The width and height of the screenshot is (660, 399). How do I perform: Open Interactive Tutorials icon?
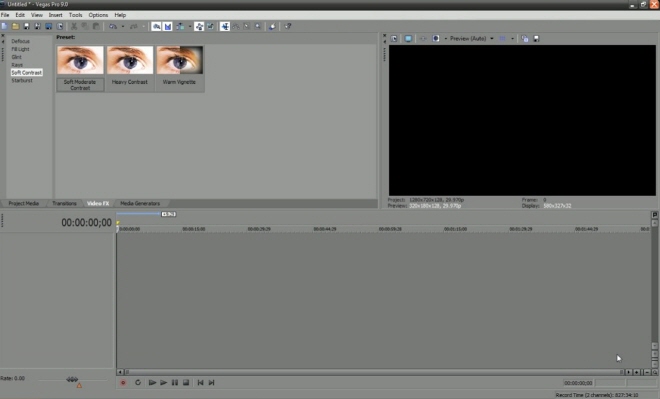pyautogui.click(x=272, y=26)
